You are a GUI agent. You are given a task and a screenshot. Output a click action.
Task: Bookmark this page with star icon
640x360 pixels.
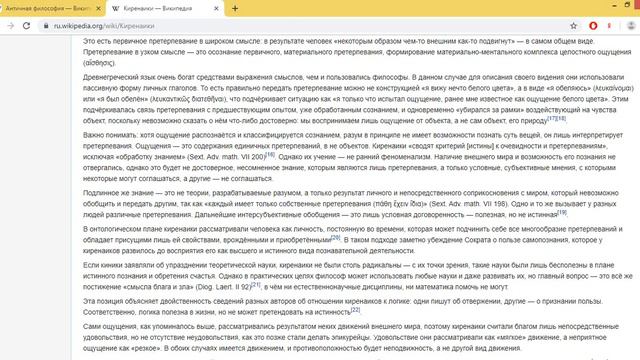pos(573,26)
